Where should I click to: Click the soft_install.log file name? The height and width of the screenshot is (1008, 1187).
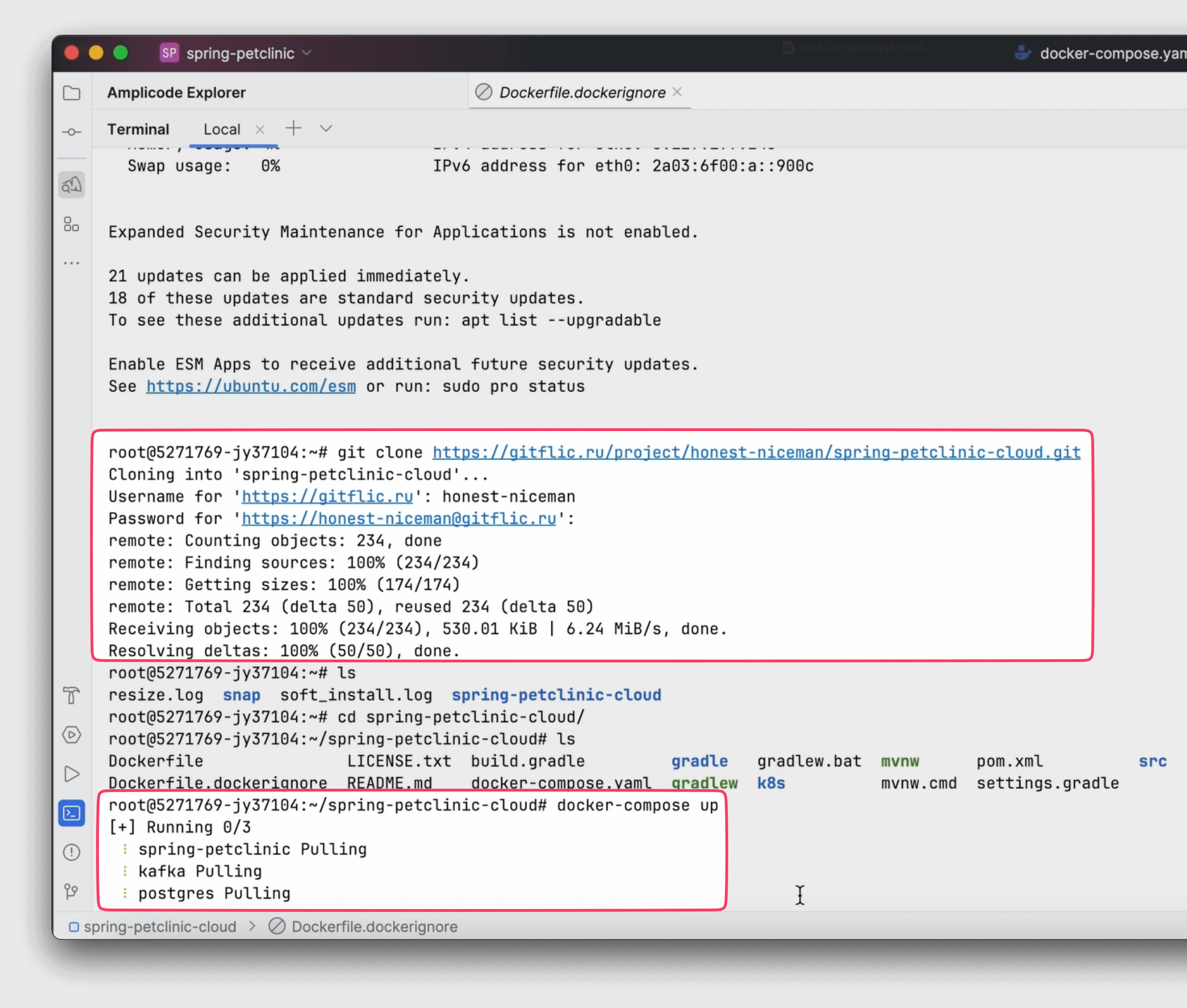click(357, 695)
